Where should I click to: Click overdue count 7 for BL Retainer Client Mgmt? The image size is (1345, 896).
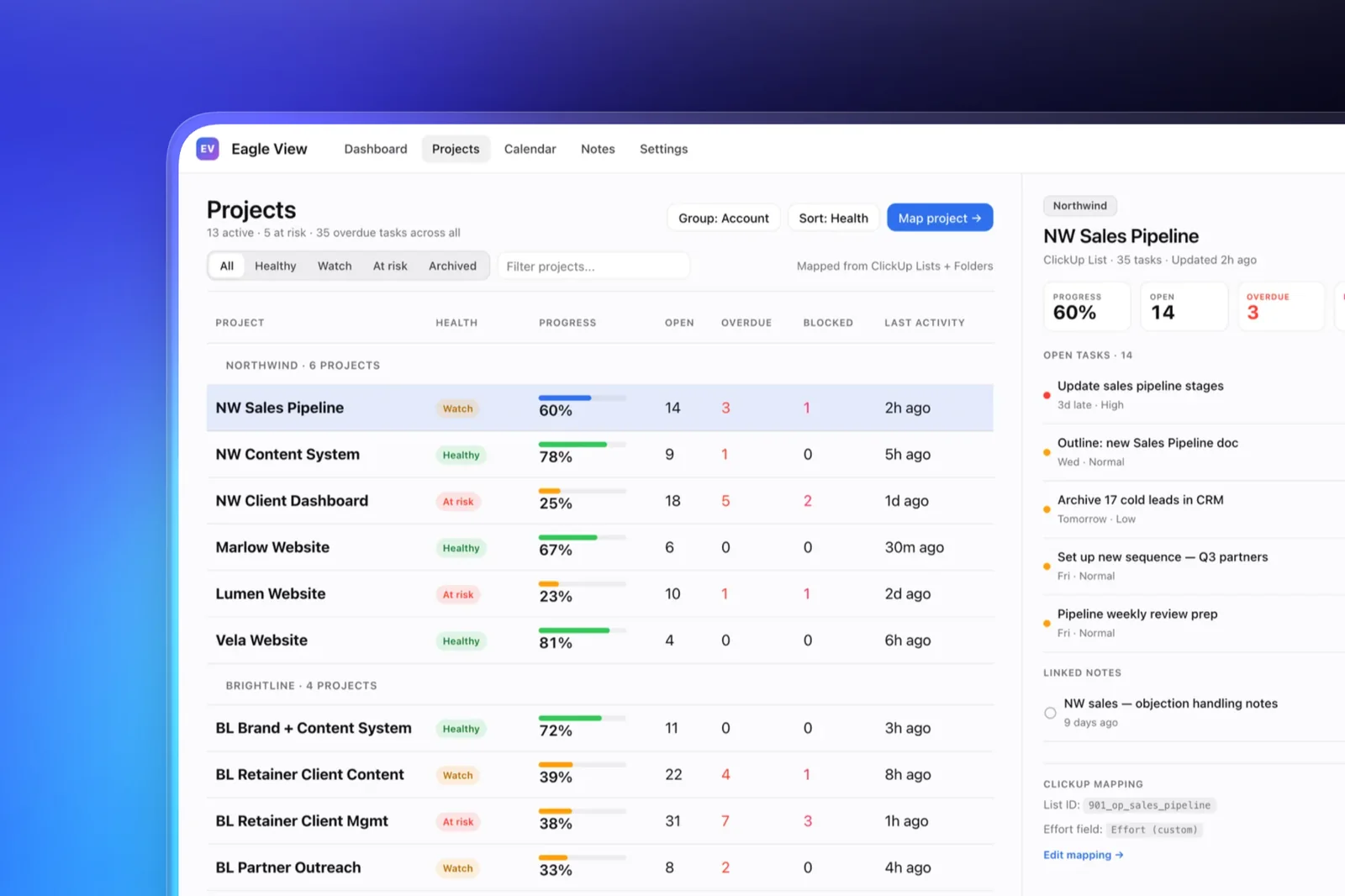coord(725,821)
